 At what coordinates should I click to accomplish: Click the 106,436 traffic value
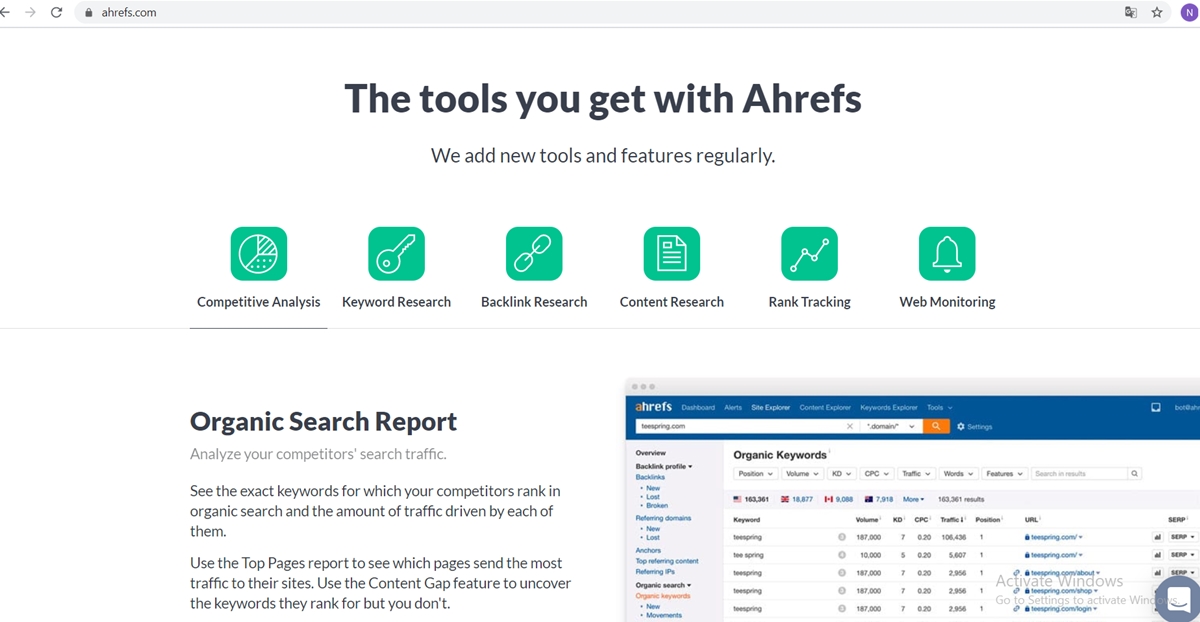(953, 537)
